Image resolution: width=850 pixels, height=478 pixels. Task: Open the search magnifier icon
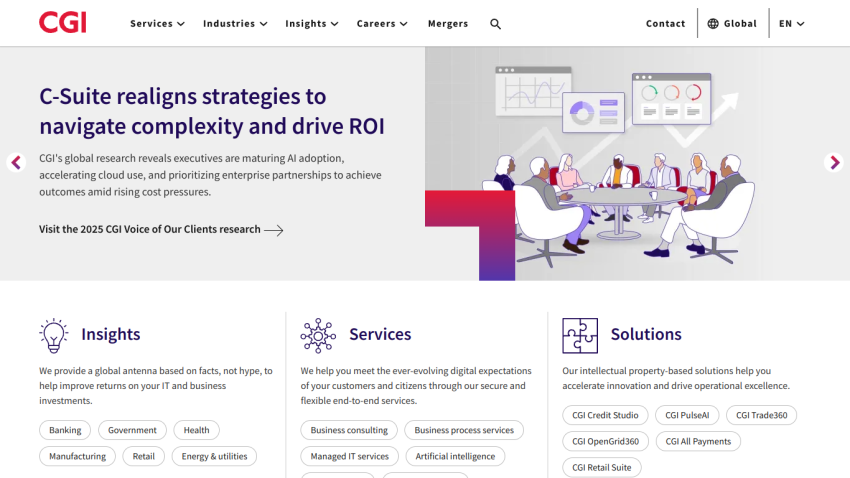coord(495,24)
